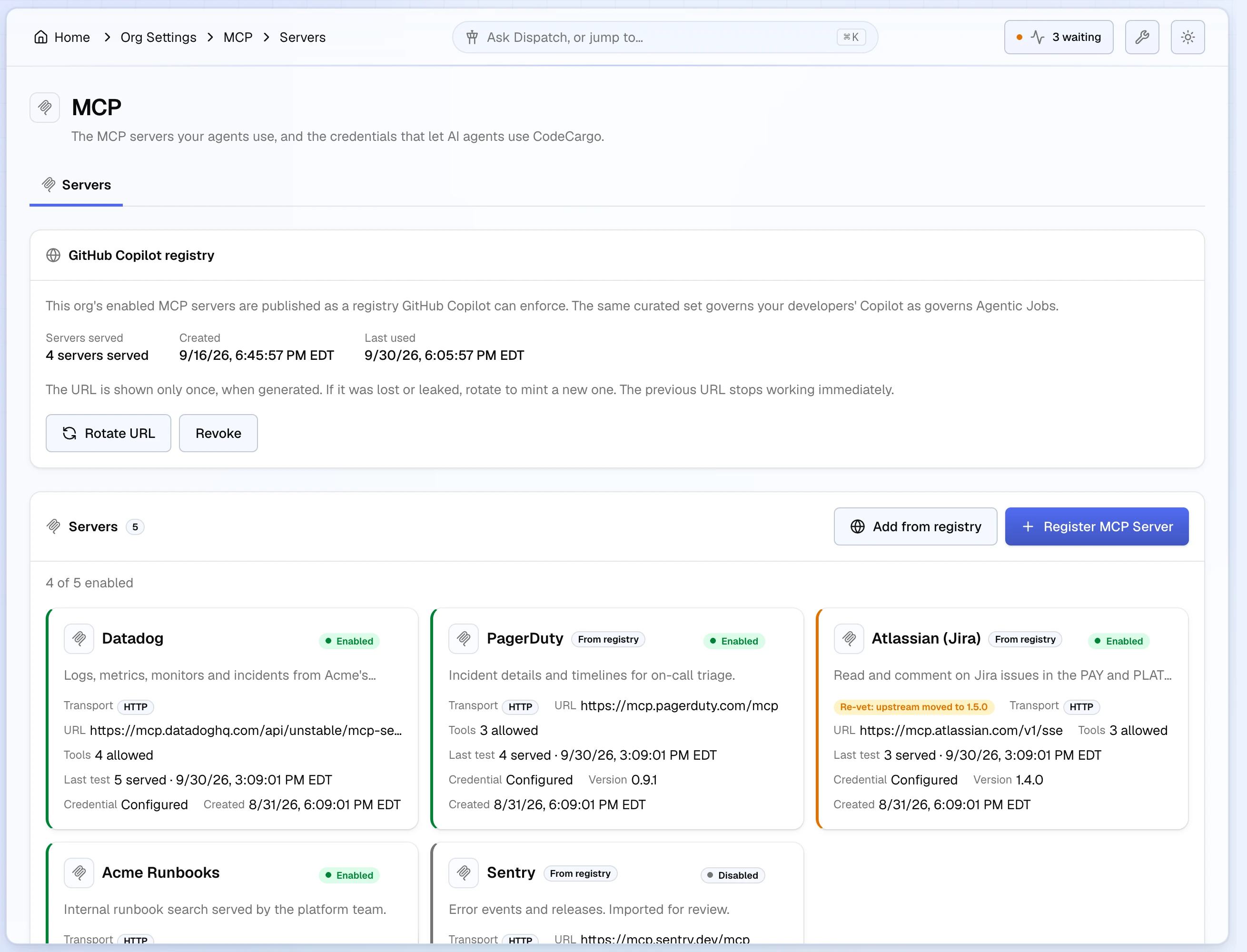1247x952 pixels.
Task: Click the From registry tag on Sentry
Action: point(580,874)
